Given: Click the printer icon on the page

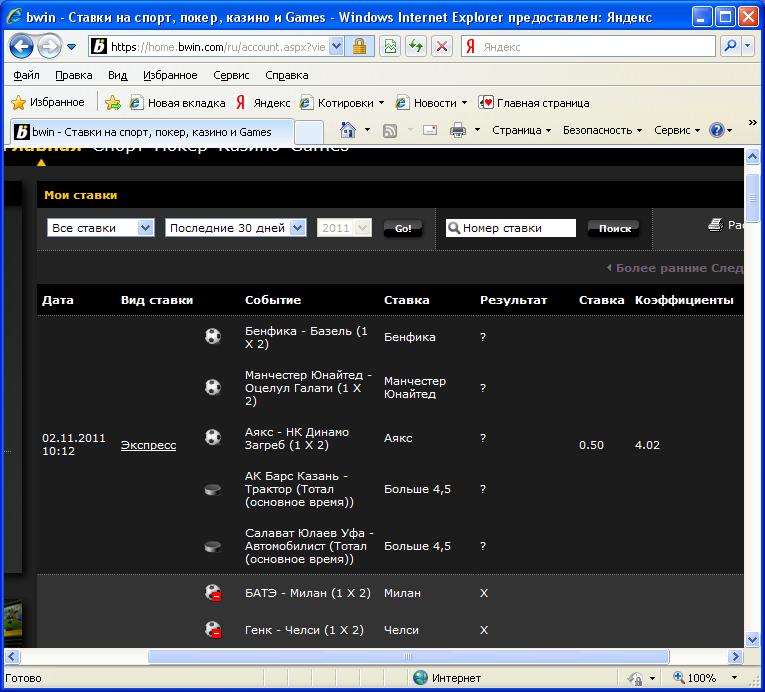Looking at the screenshot, I should pos(715,225).
